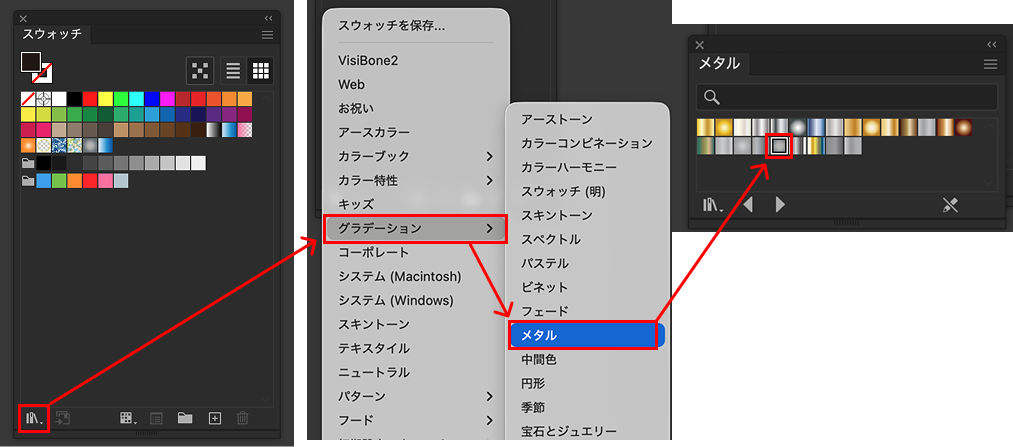
Task: Open the Swatch Libraries menu in スウォッチ panel
Action: coord(34,418)
